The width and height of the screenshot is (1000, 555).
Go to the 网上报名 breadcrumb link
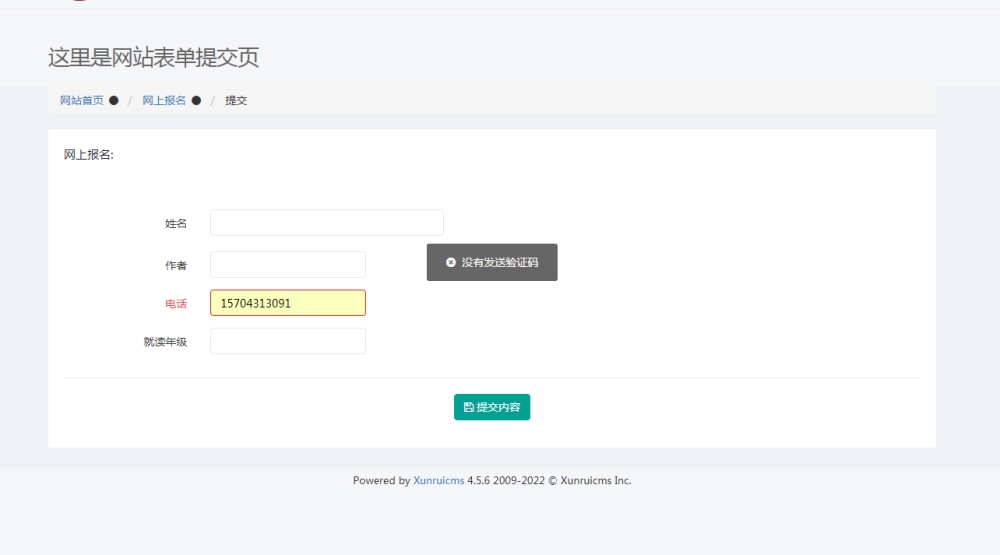[x=164, y=100]
